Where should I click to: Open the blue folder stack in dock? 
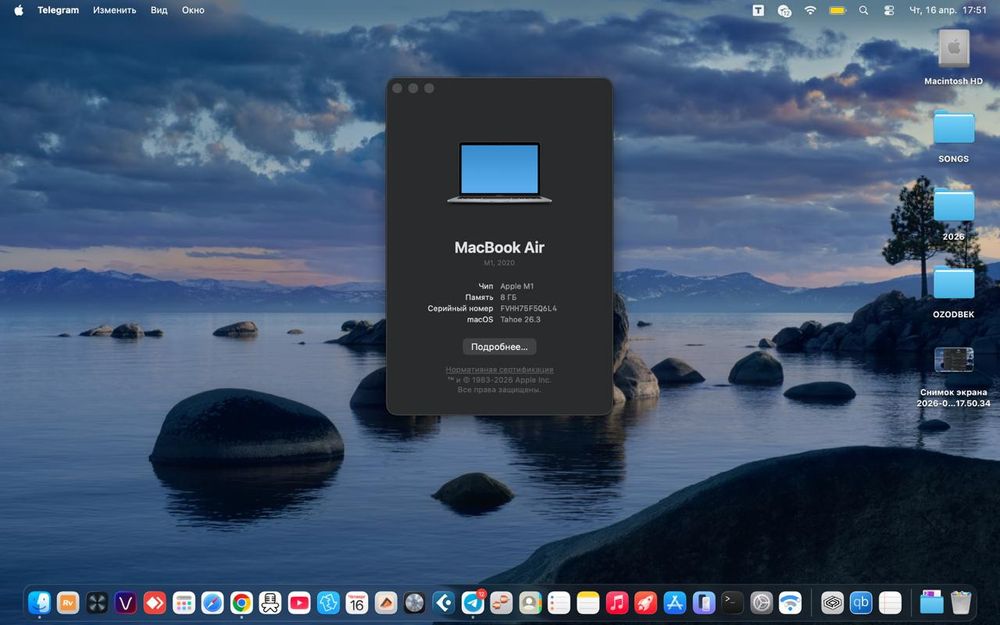coord(932,603)
